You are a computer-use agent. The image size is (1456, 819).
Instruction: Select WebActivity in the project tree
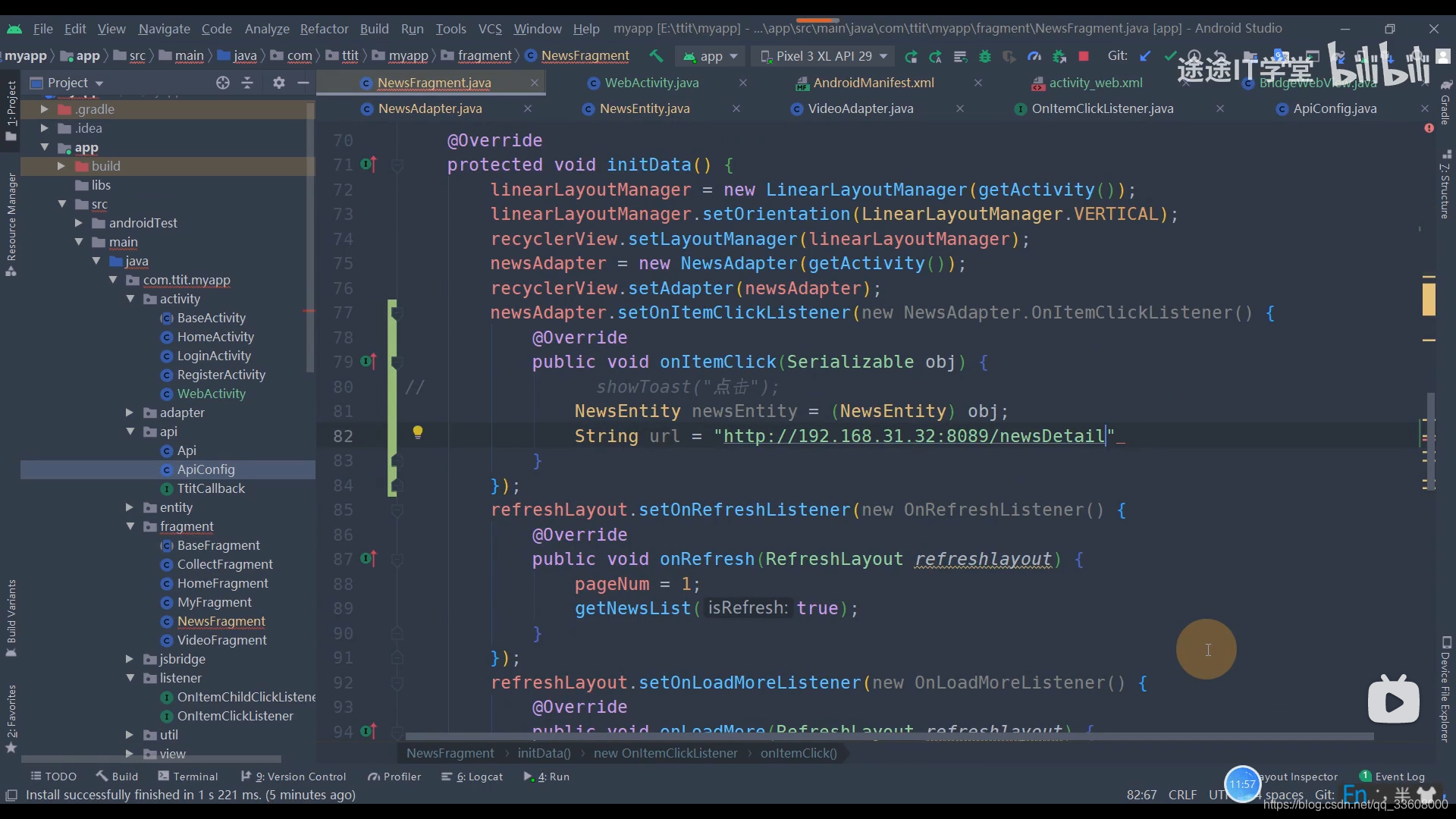pyautogui.click(x=211, y=394)
